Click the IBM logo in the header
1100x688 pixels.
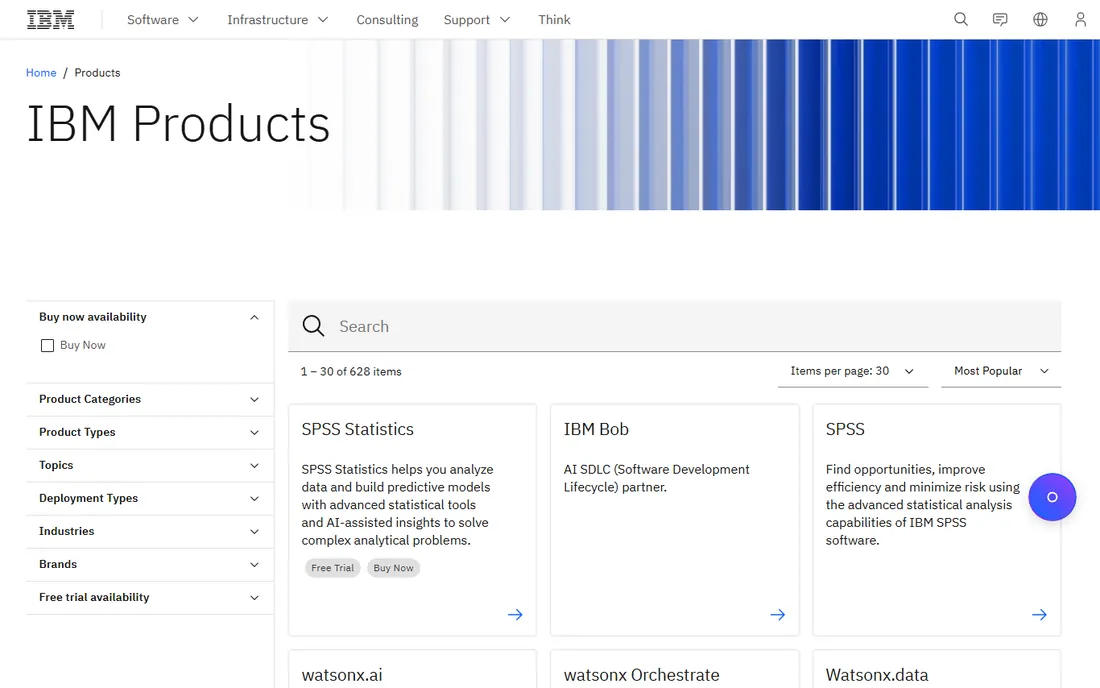(51, 20)
